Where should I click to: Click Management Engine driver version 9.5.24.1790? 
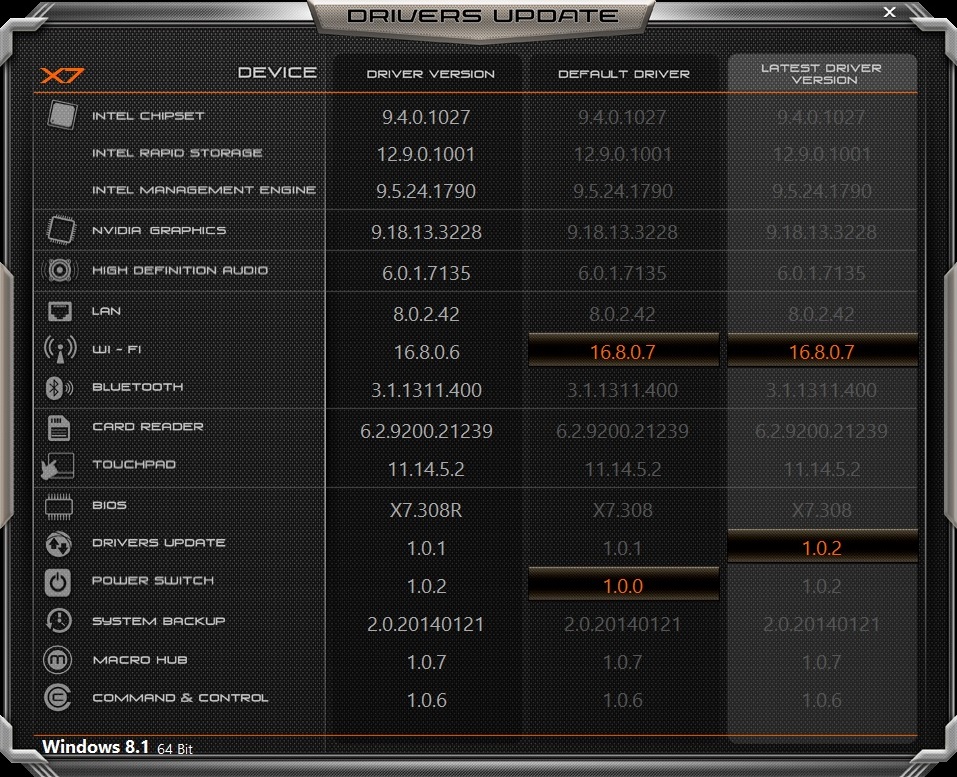pyautogui.click(x=426, y=191)
